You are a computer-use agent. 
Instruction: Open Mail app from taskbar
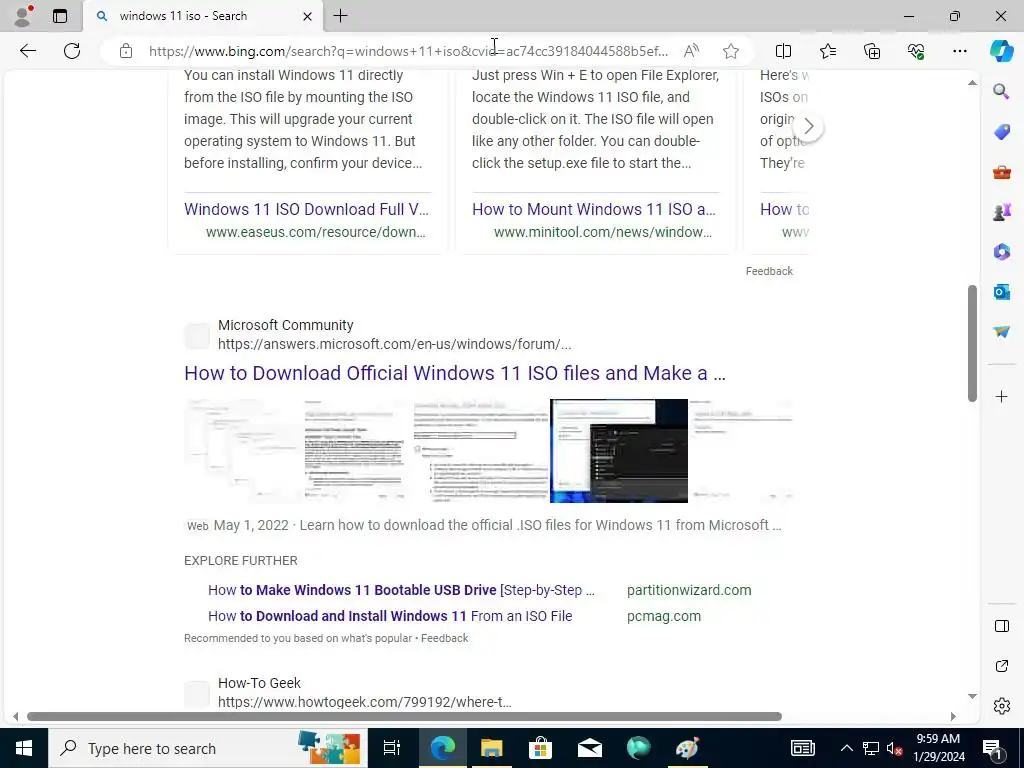(x=590, y=748)
